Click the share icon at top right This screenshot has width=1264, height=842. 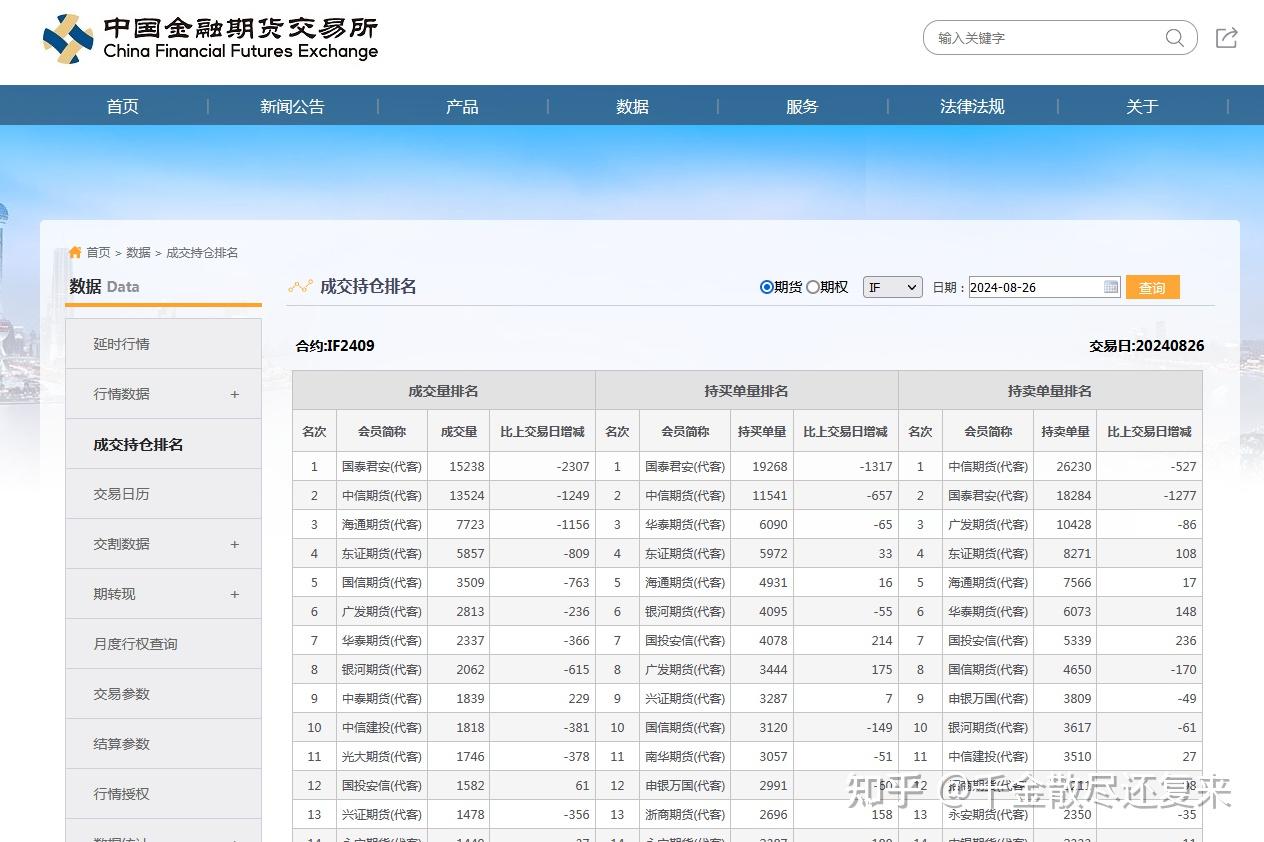click(1227, 37)
